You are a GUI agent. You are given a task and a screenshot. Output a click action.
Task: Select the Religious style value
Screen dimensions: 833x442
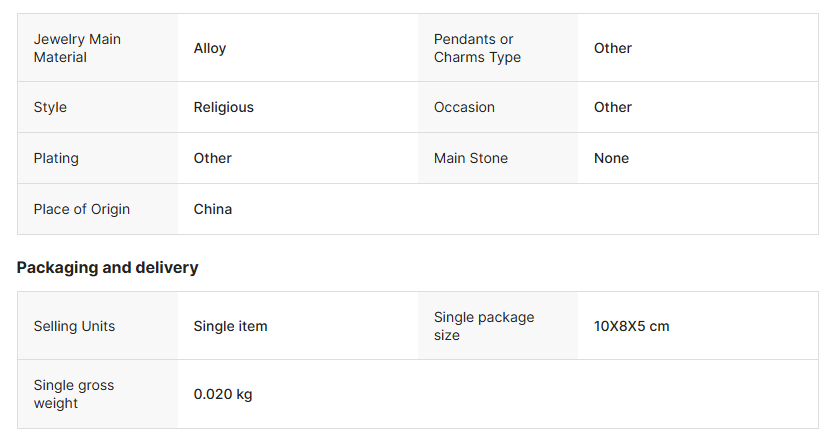pyautogui.click(x=224, y=107)
